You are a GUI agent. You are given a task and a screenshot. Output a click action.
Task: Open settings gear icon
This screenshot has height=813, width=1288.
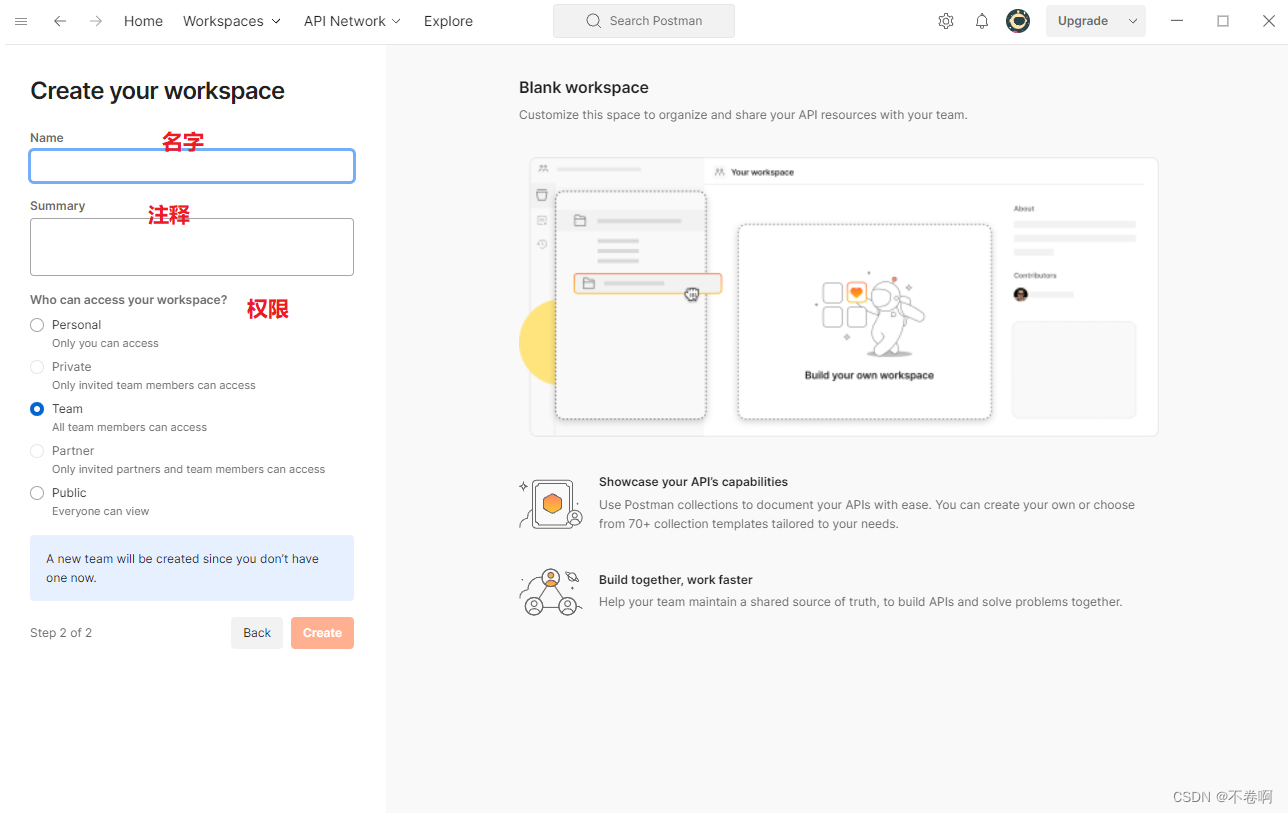(x=946, y=21)
